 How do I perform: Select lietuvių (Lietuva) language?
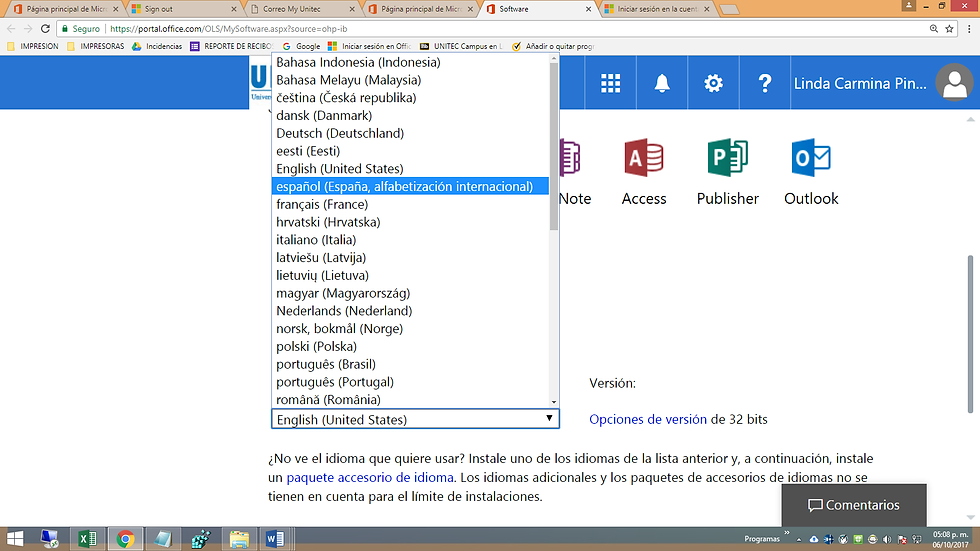[x=411, y=275]
